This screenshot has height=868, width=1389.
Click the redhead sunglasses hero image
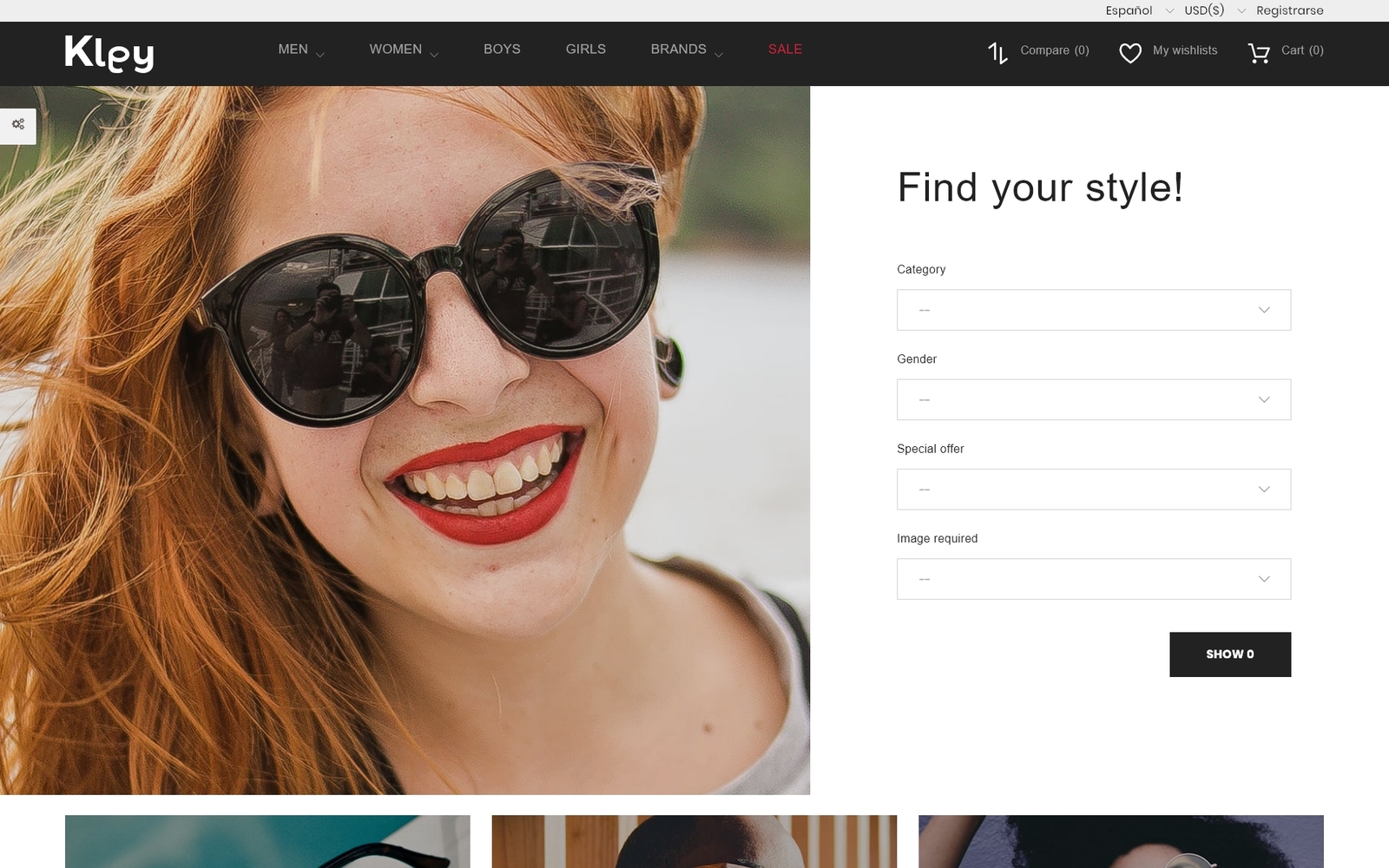(405, 440)
